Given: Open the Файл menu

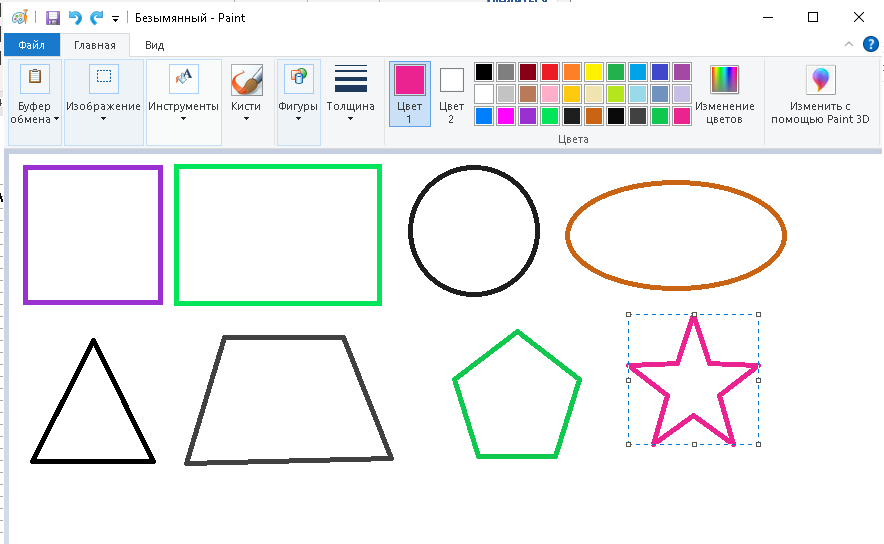Looking at the screenshot, I should coord(32,45).
